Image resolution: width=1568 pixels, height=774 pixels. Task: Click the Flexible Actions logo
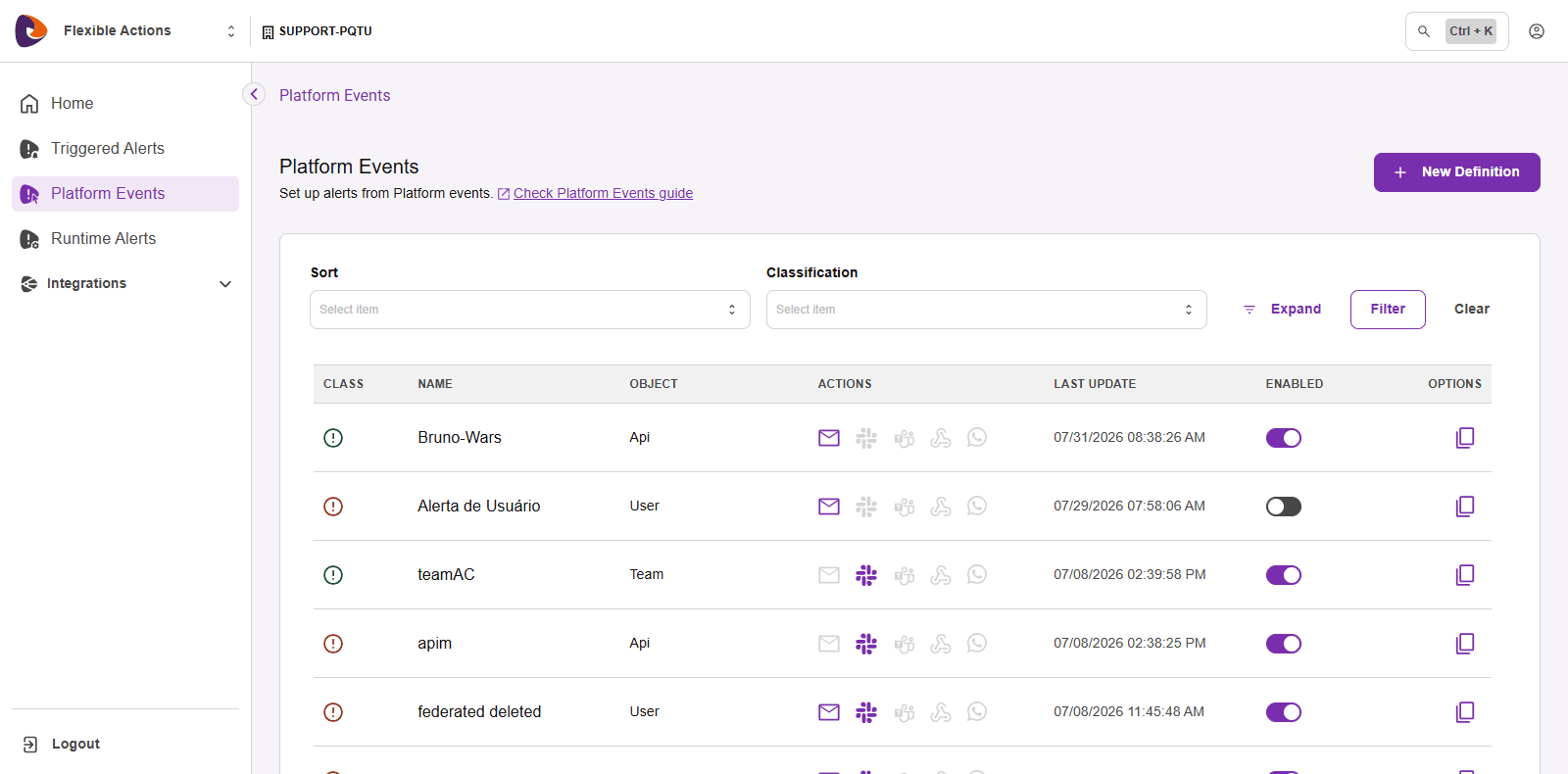(31, 31)
